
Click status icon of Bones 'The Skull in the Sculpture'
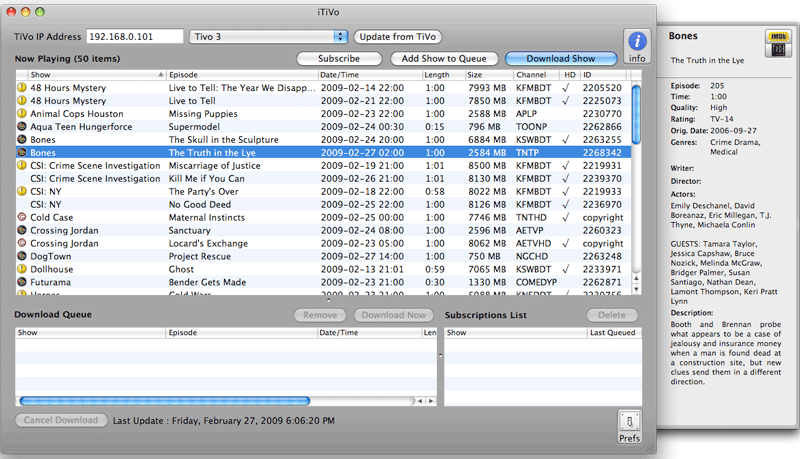tap(21, 139)
